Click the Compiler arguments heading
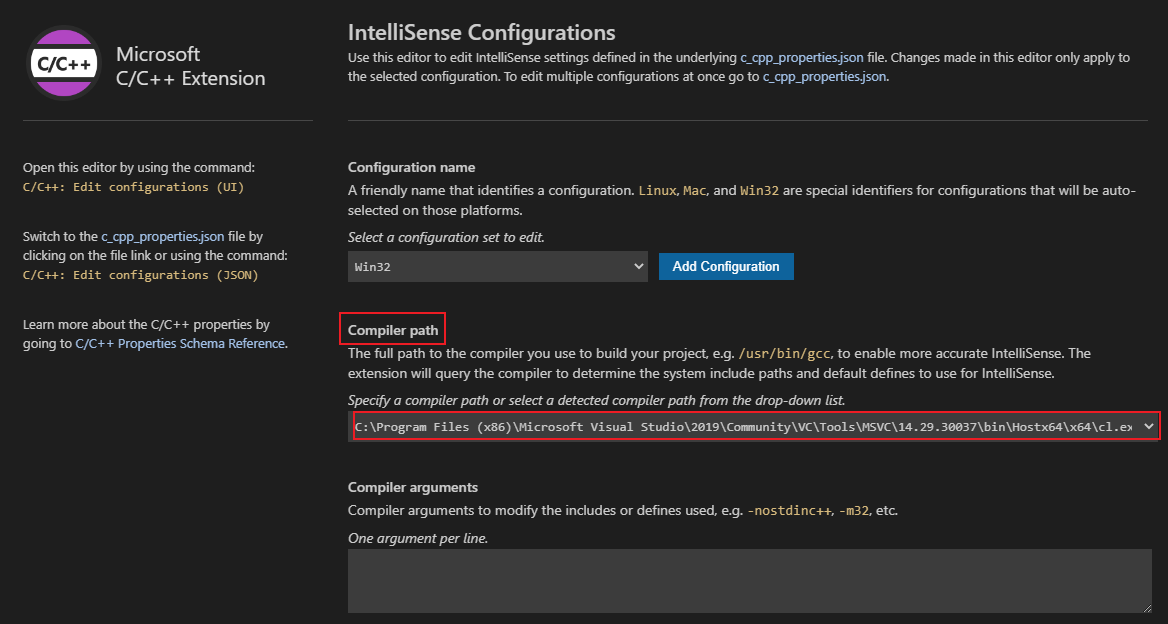The image size is (1168, 624). coord(413,488)
